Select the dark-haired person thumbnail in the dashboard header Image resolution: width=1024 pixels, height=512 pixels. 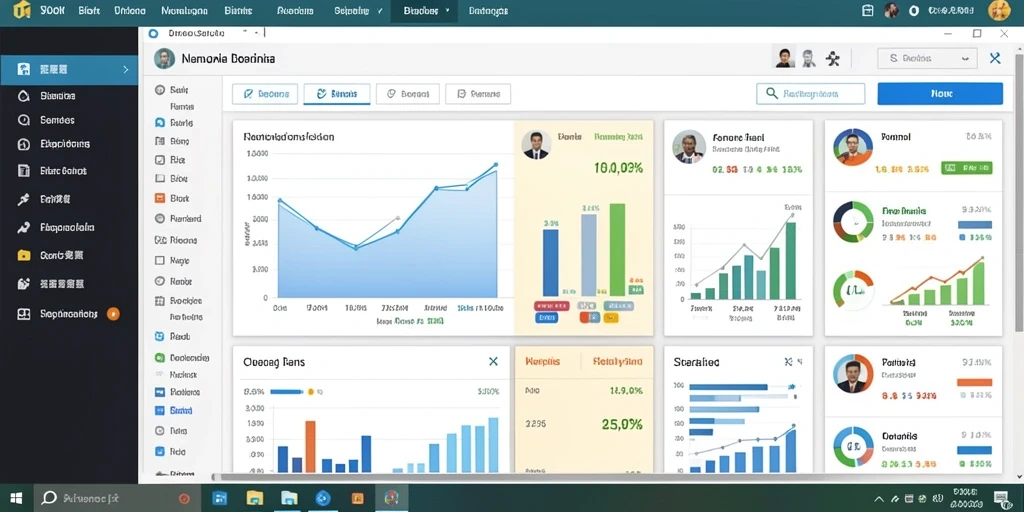pos(784,58)
